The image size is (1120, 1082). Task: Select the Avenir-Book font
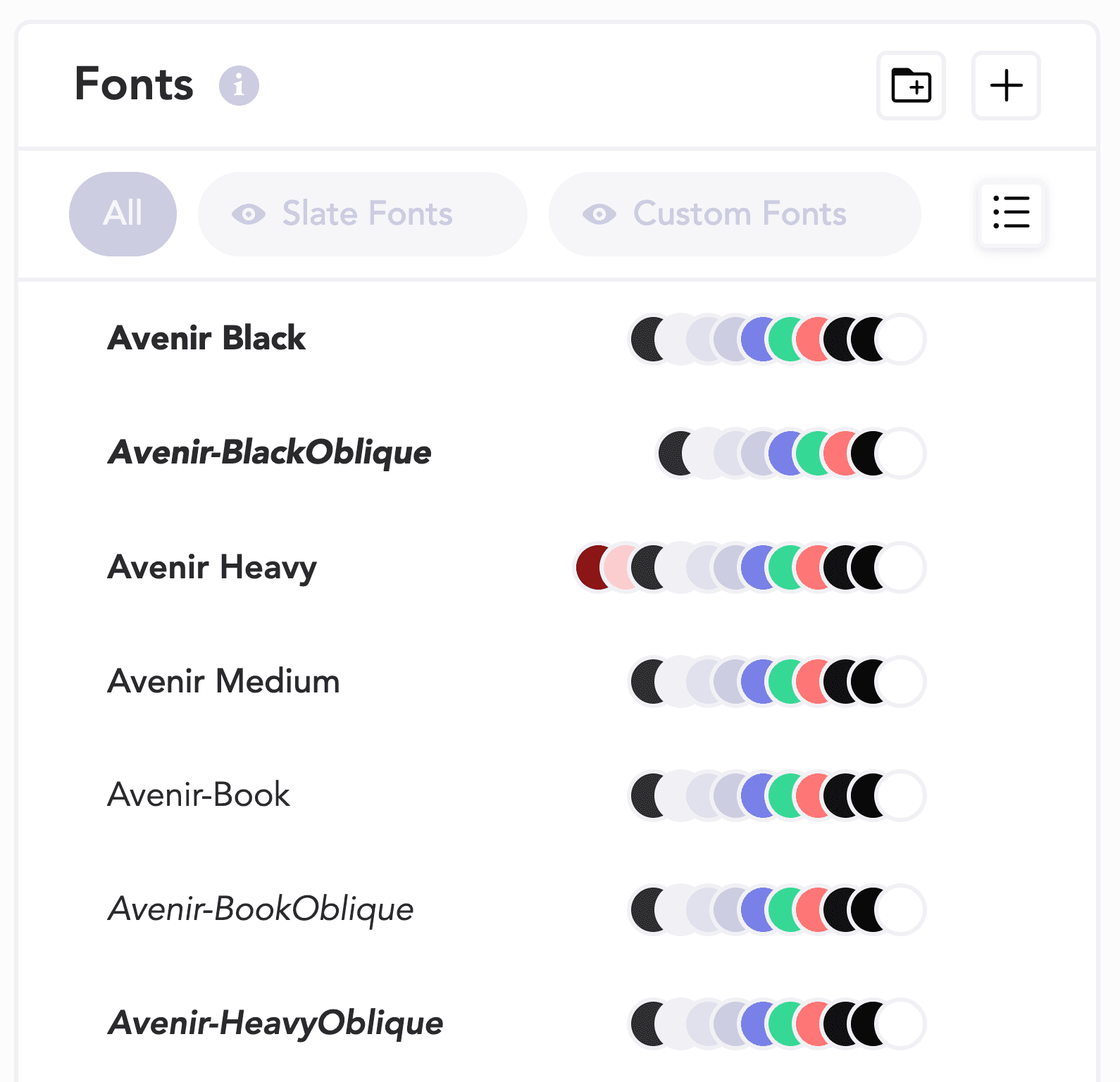click(199, 795)
